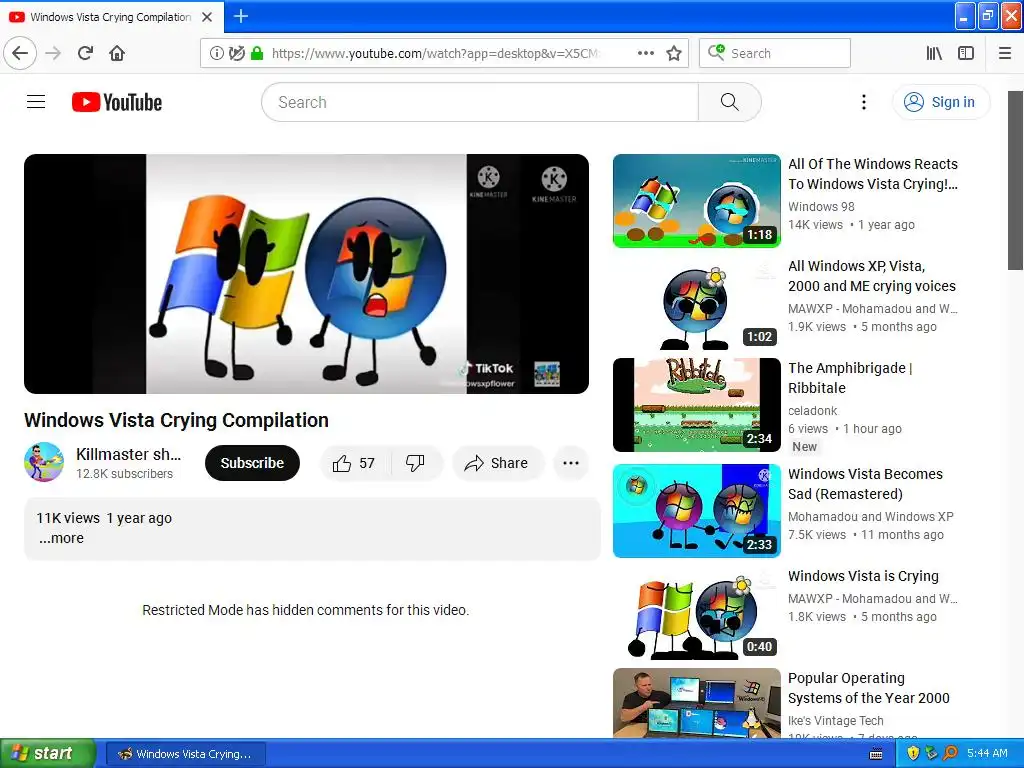
Task: Click the tray icon left of the magnifier
Action: pos(931,753)
